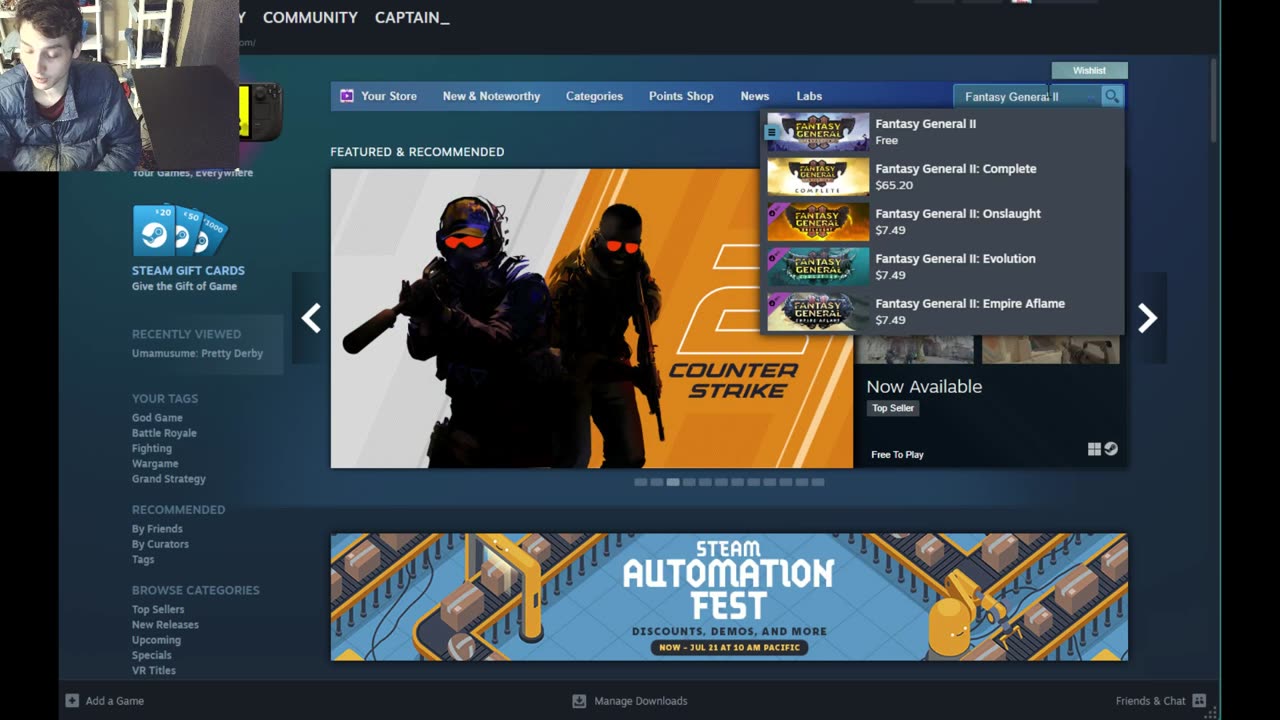Open recommendations By Curators
This screenshot has height=720, width=1280.
coord(160,544)
